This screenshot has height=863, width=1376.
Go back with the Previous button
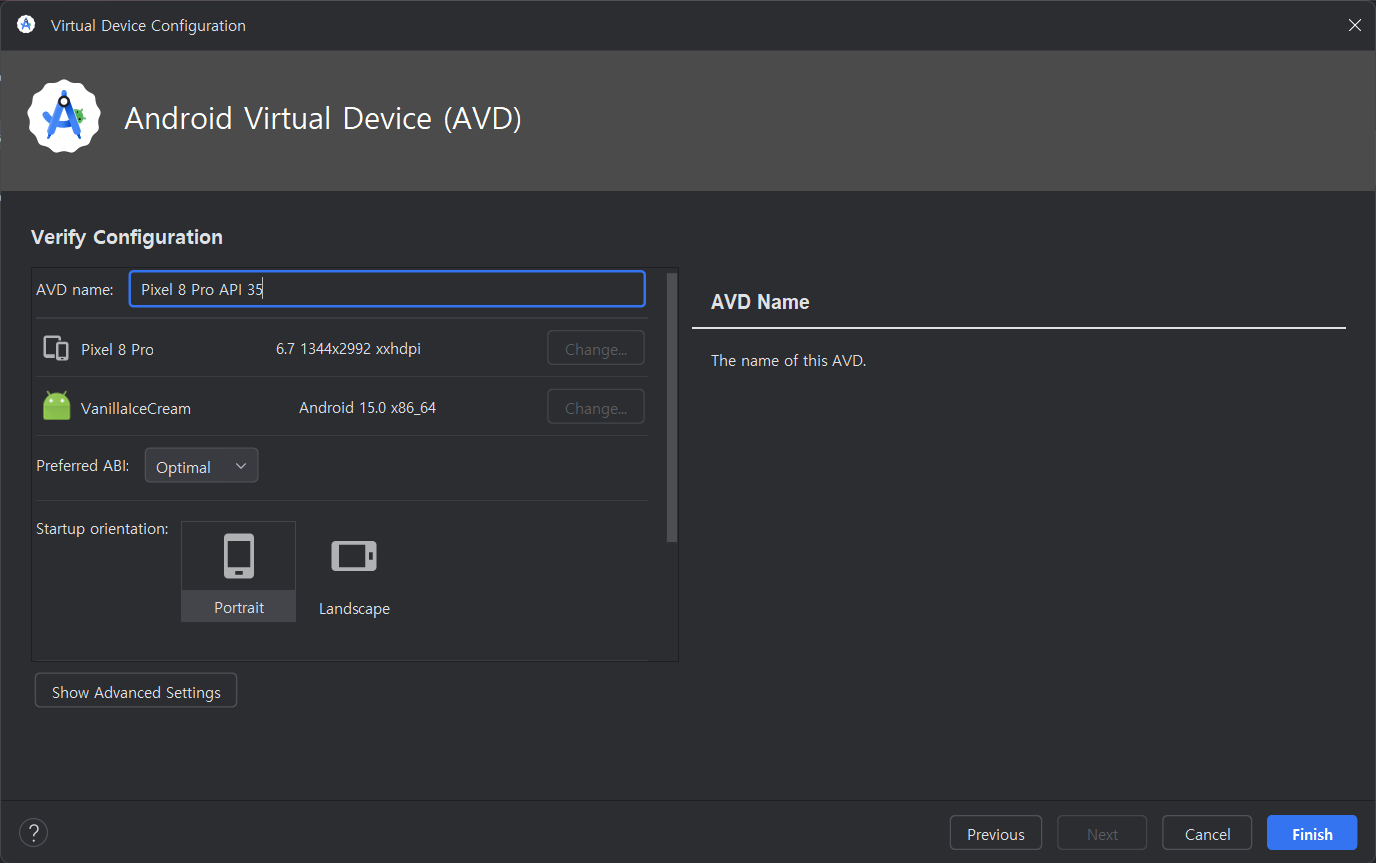point(996,834)
